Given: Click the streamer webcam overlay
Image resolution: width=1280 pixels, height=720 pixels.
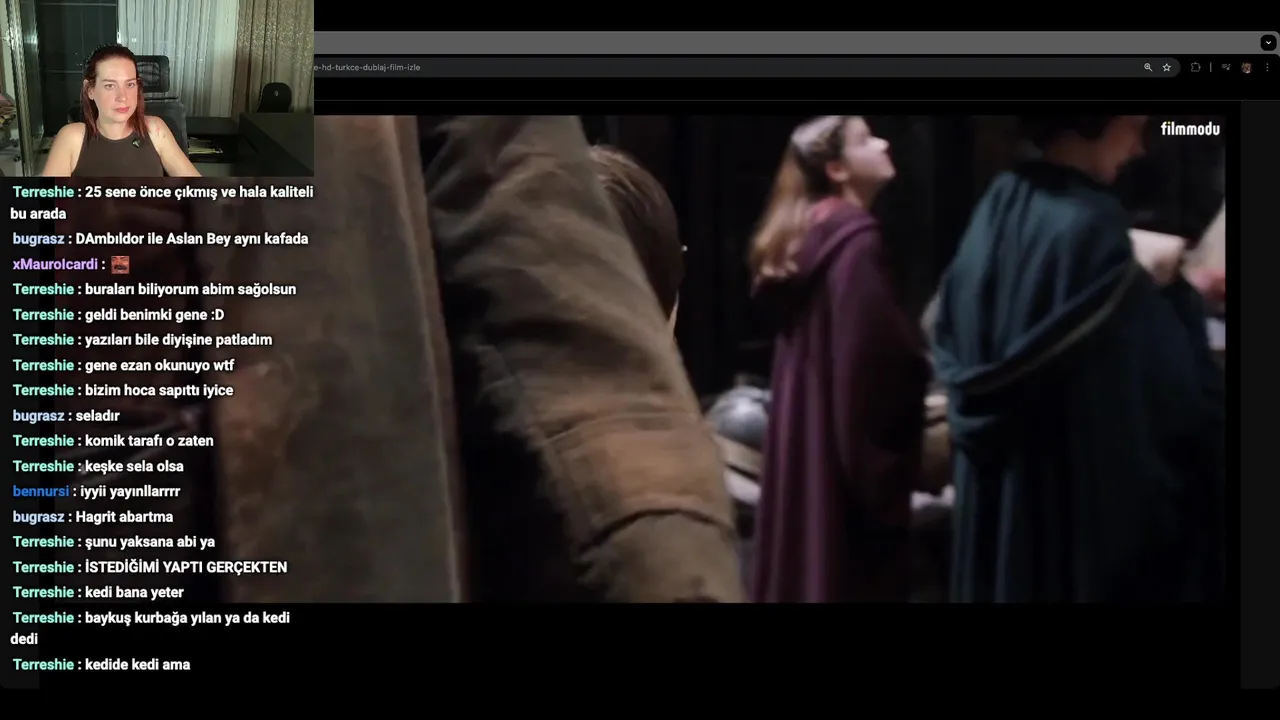Looking at the screenshot, I should point(157,88).
